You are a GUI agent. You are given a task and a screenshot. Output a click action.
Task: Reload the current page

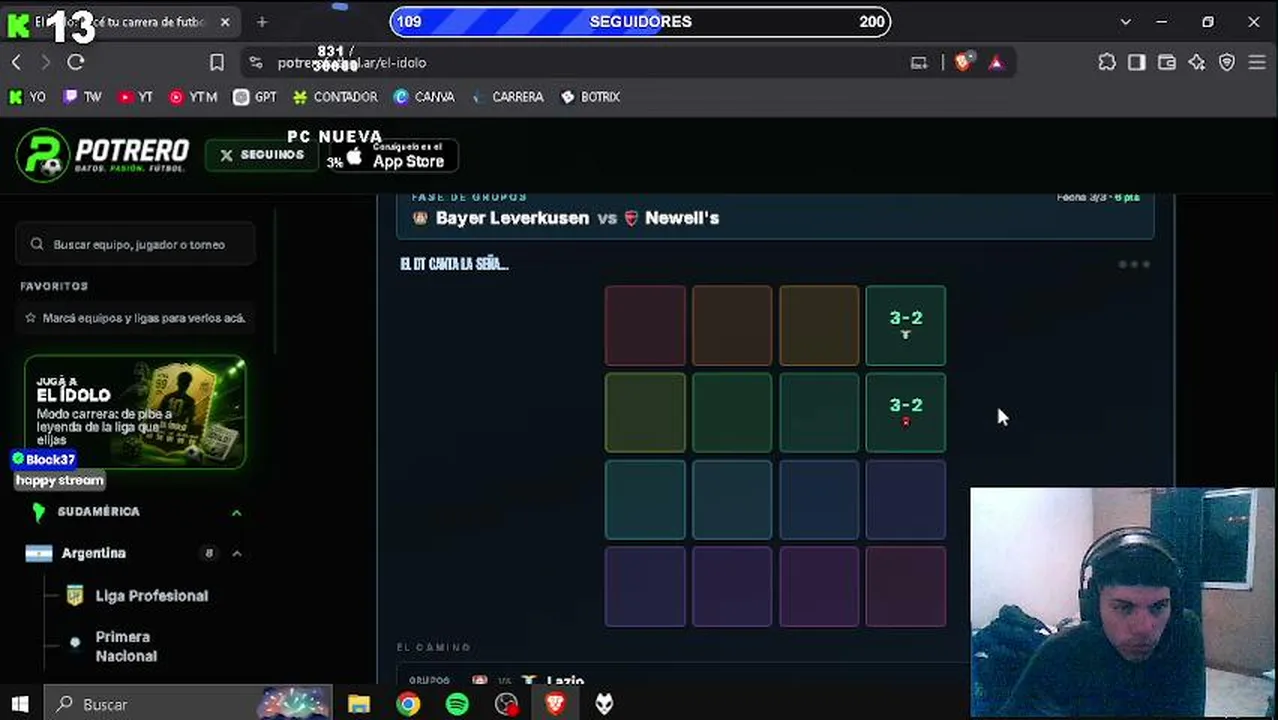coord(75,62)
